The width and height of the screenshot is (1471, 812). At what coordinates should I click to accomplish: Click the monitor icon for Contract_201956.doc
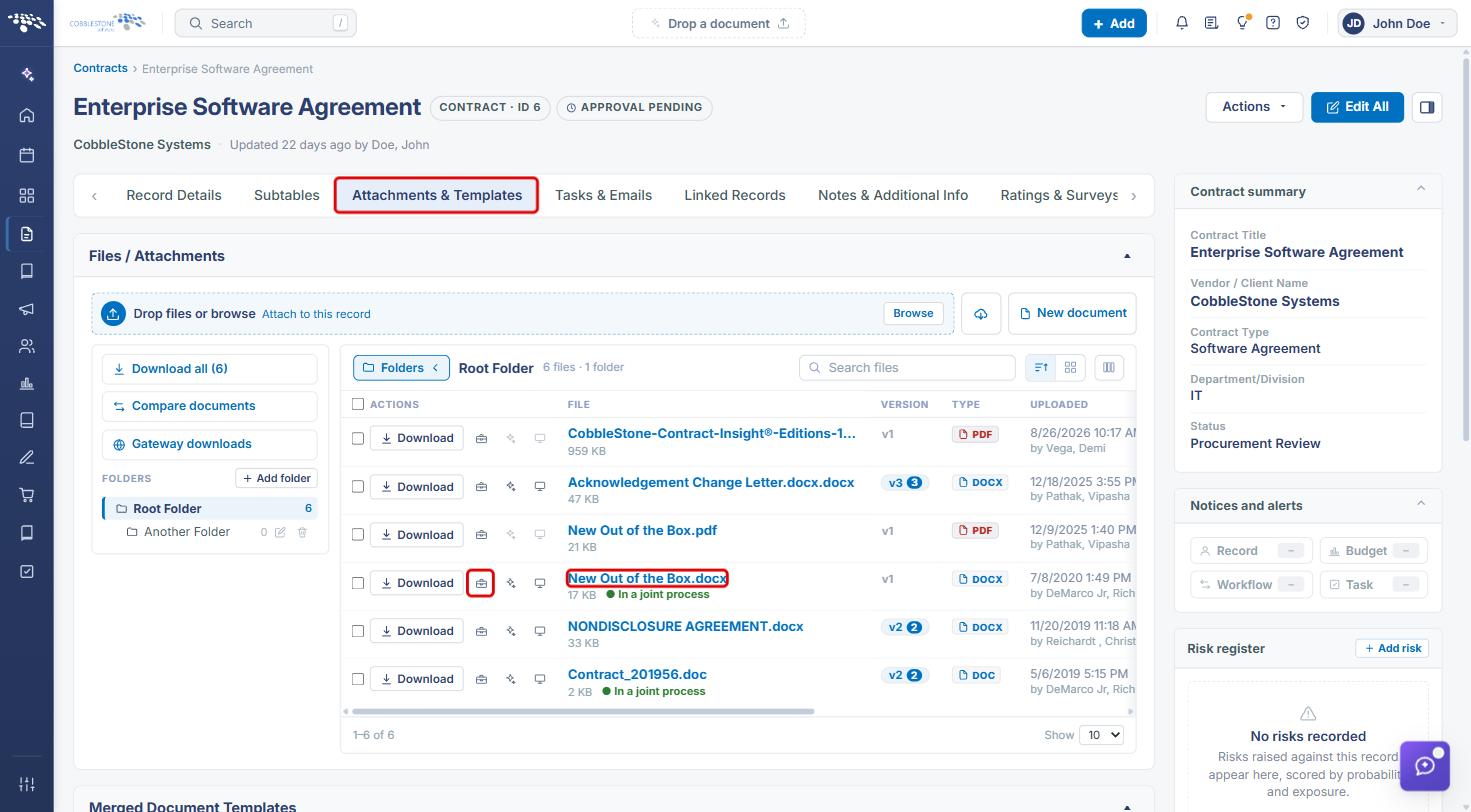(x=540, y=679)
